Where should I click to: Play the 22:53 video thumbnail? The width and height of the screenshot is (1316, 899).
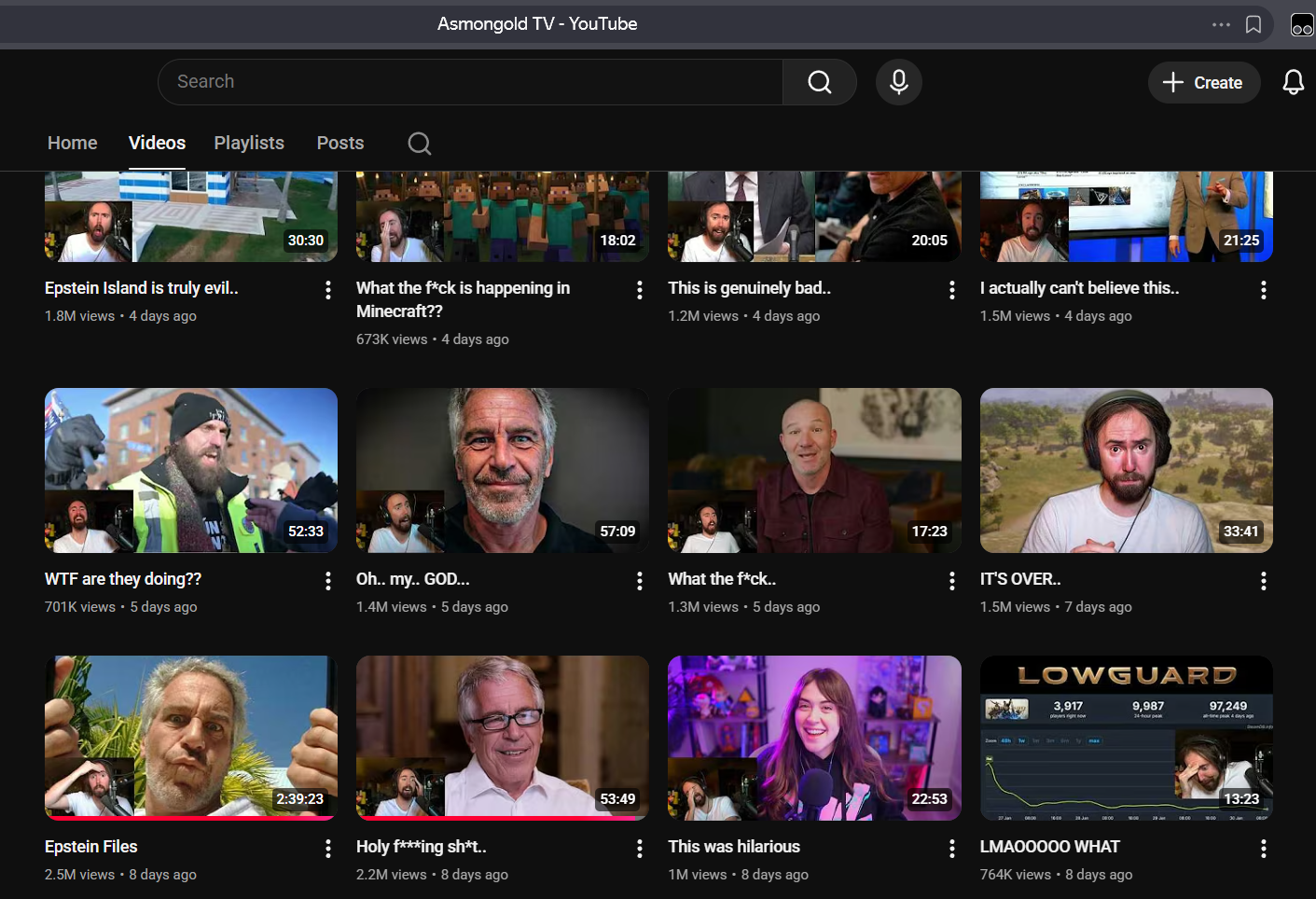point(814,738)
